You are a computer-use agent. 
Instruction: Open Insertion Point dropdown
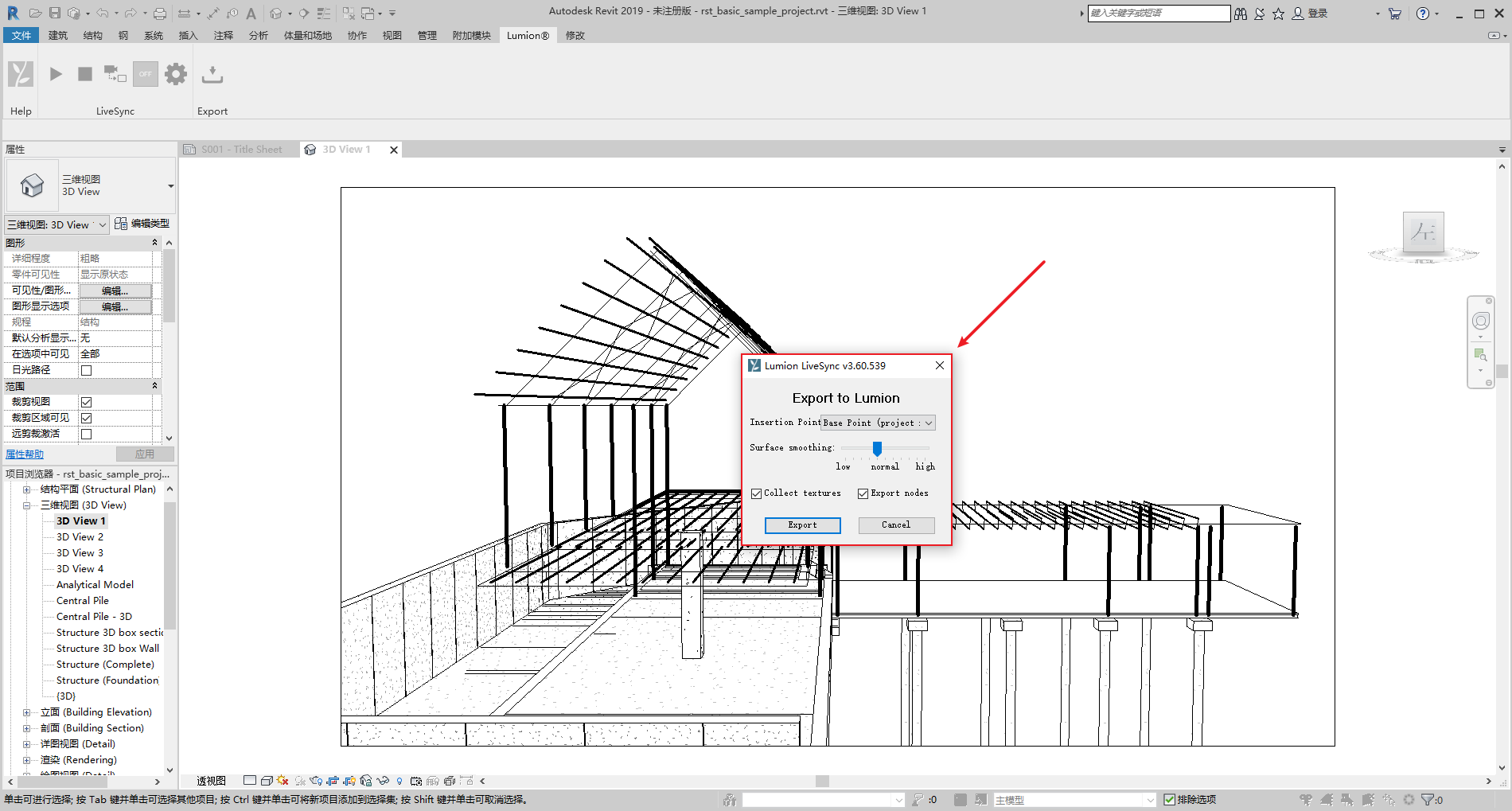[x=879, y=423]
